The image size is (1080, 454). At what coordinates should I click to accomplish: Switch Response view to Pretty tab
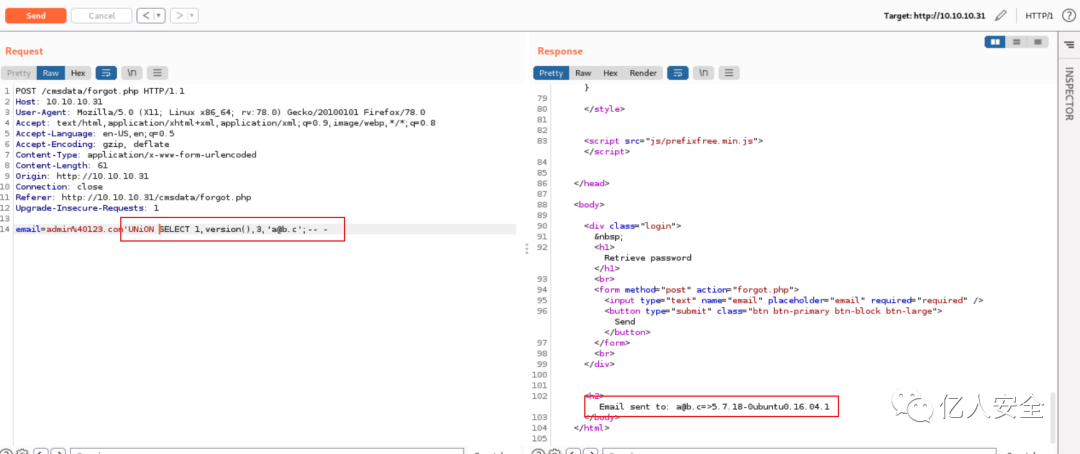(x=551, y=73)
